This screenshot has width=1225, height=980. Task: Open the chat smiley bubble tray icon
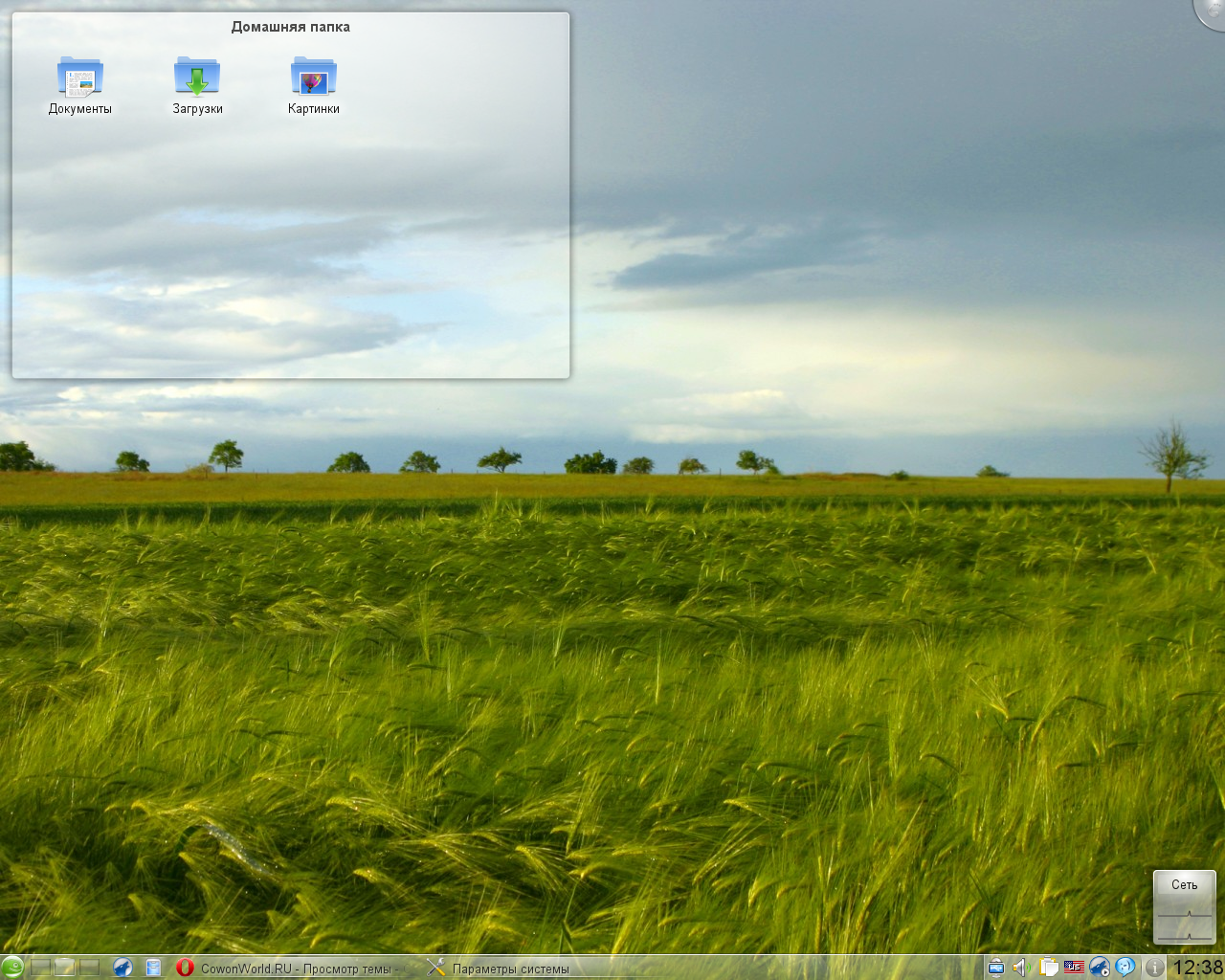1125,968
